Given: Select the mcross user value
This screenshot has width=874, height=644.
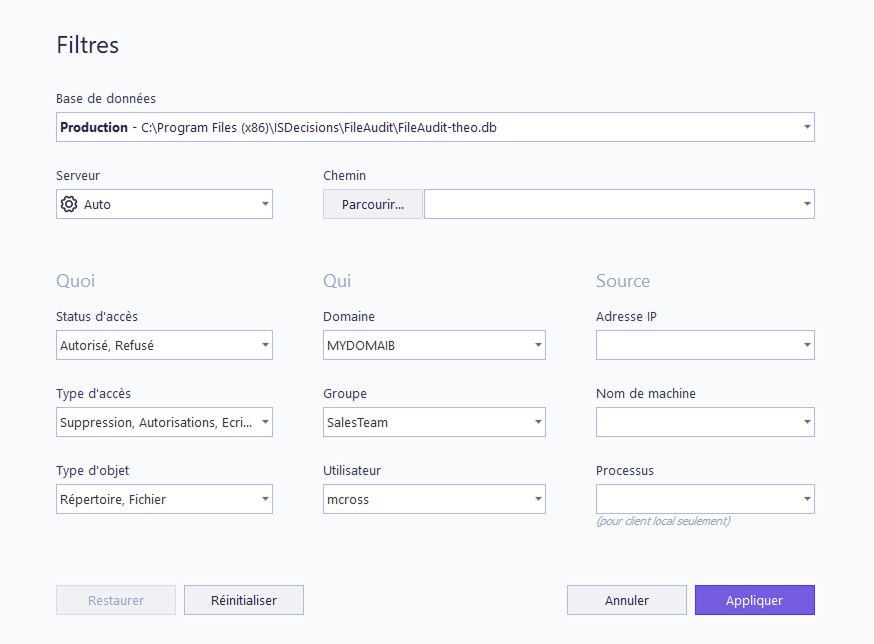Looking at the screenshot, I should [348, 500].
